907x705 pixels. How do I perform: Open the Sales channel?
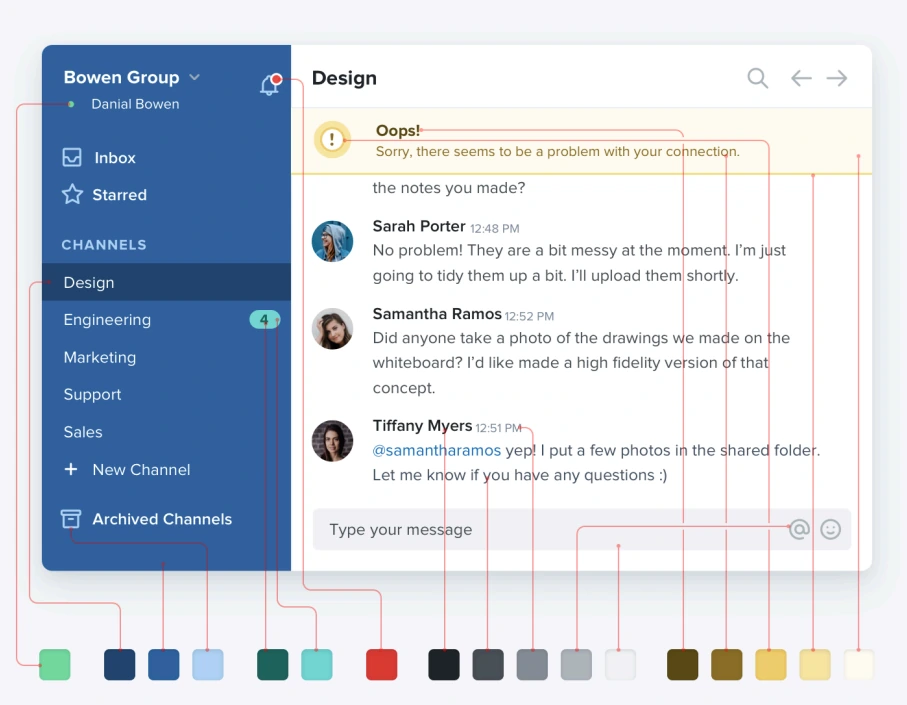[x=82, y=432]
